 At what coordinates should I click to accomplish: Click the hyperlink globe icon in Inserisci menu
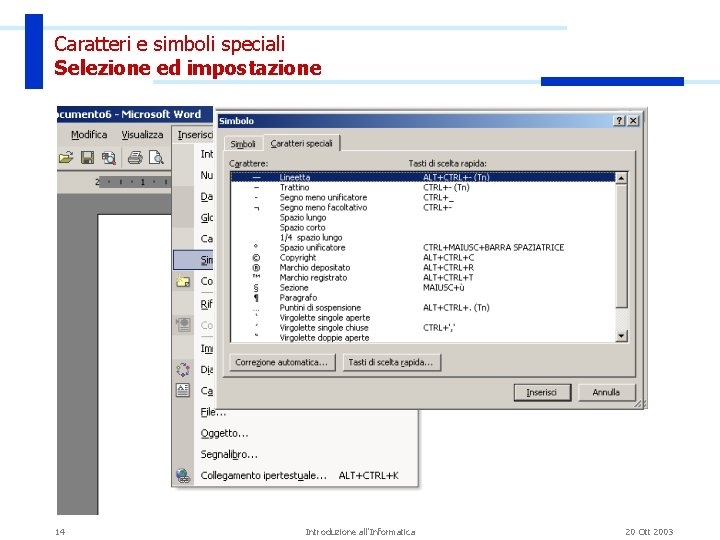(x=183, y=476)
